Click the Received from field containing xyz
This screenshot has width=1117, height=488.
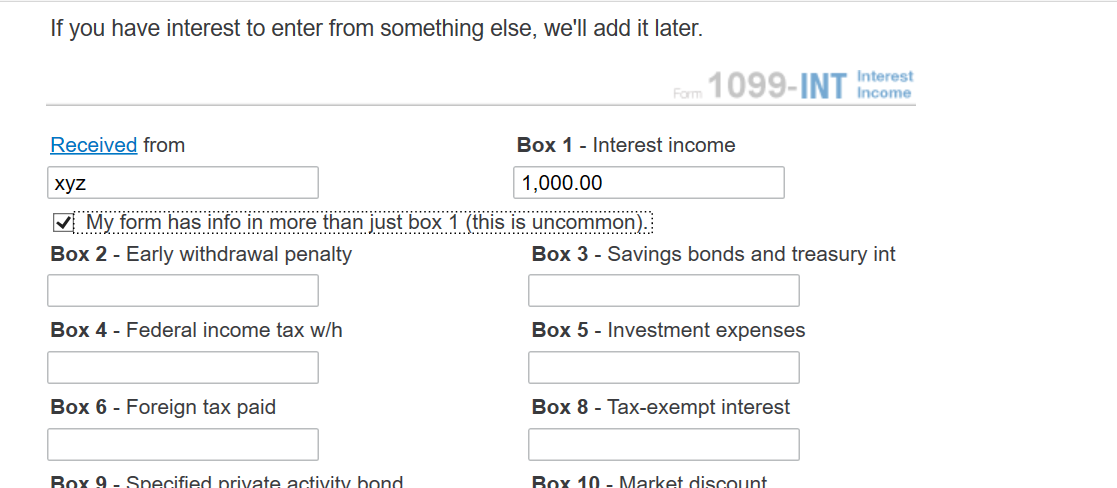183,183
